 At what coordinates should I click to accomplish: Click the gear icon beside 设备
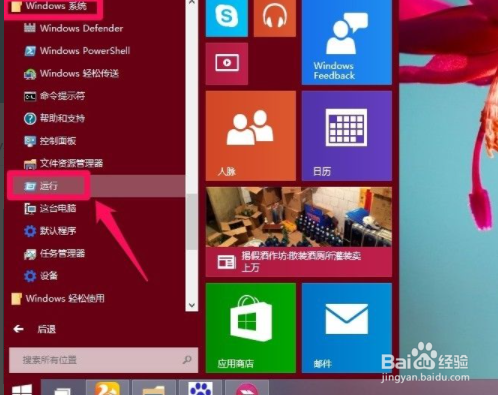click(x=30, y=276)
